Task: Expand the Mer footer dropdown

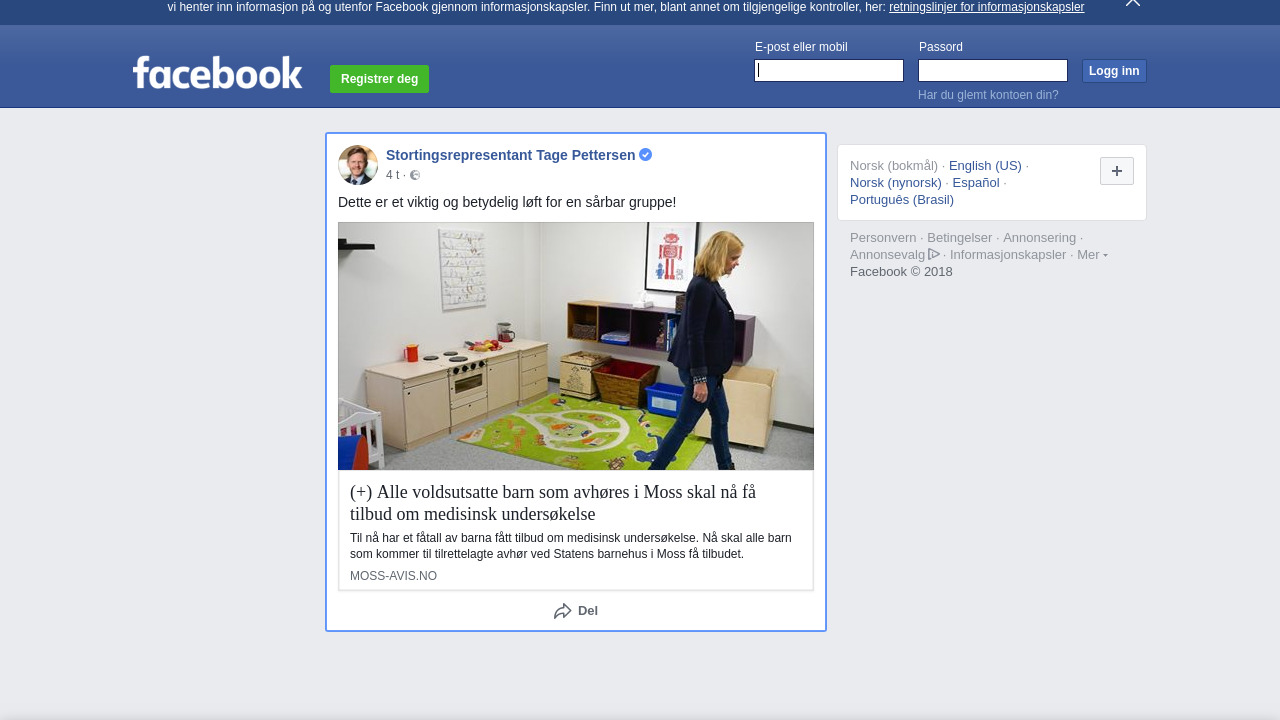Action: [x=1092, y=255]
